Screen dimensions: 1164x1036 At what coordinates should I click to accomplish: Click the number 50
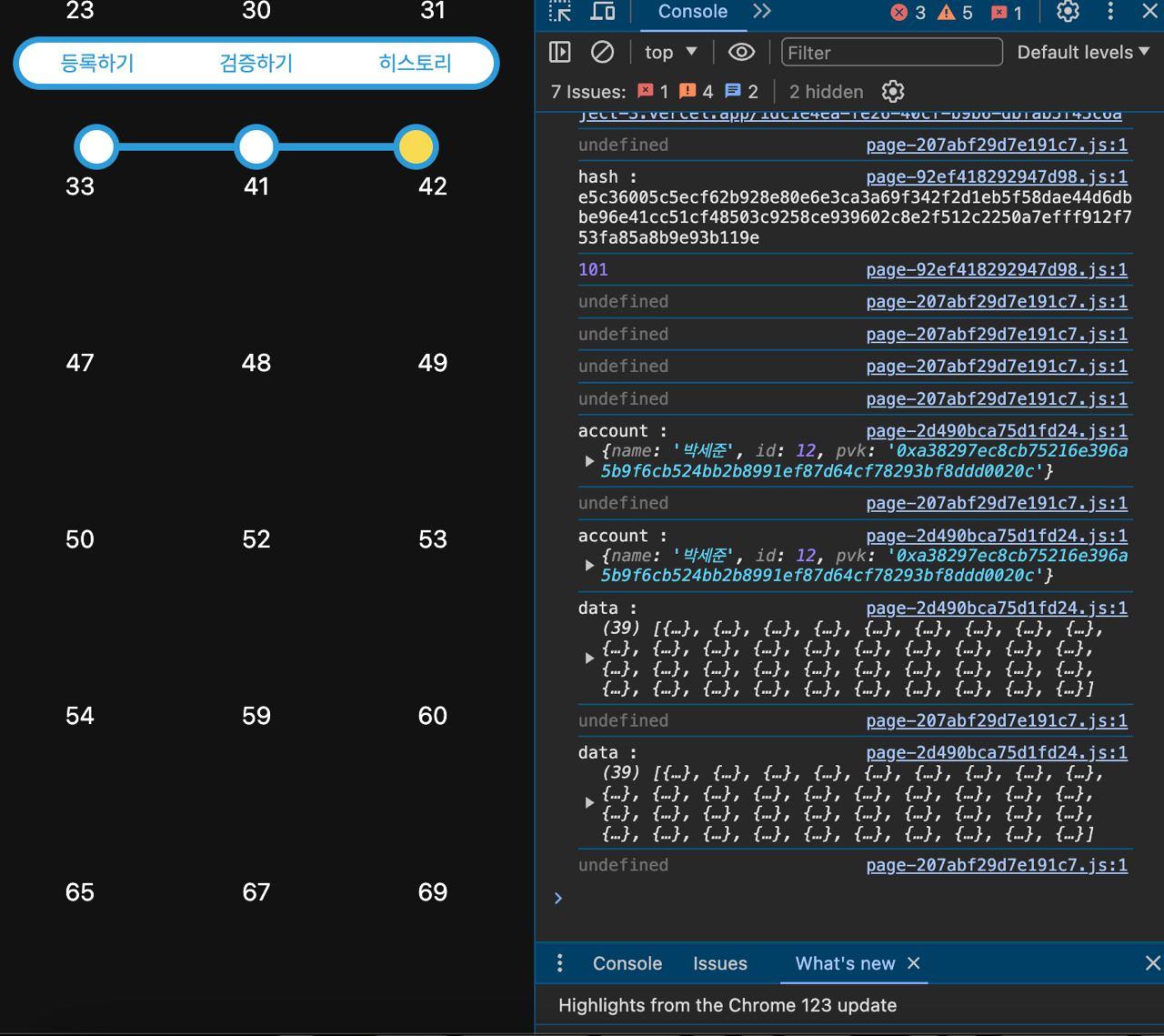(80, 539)
